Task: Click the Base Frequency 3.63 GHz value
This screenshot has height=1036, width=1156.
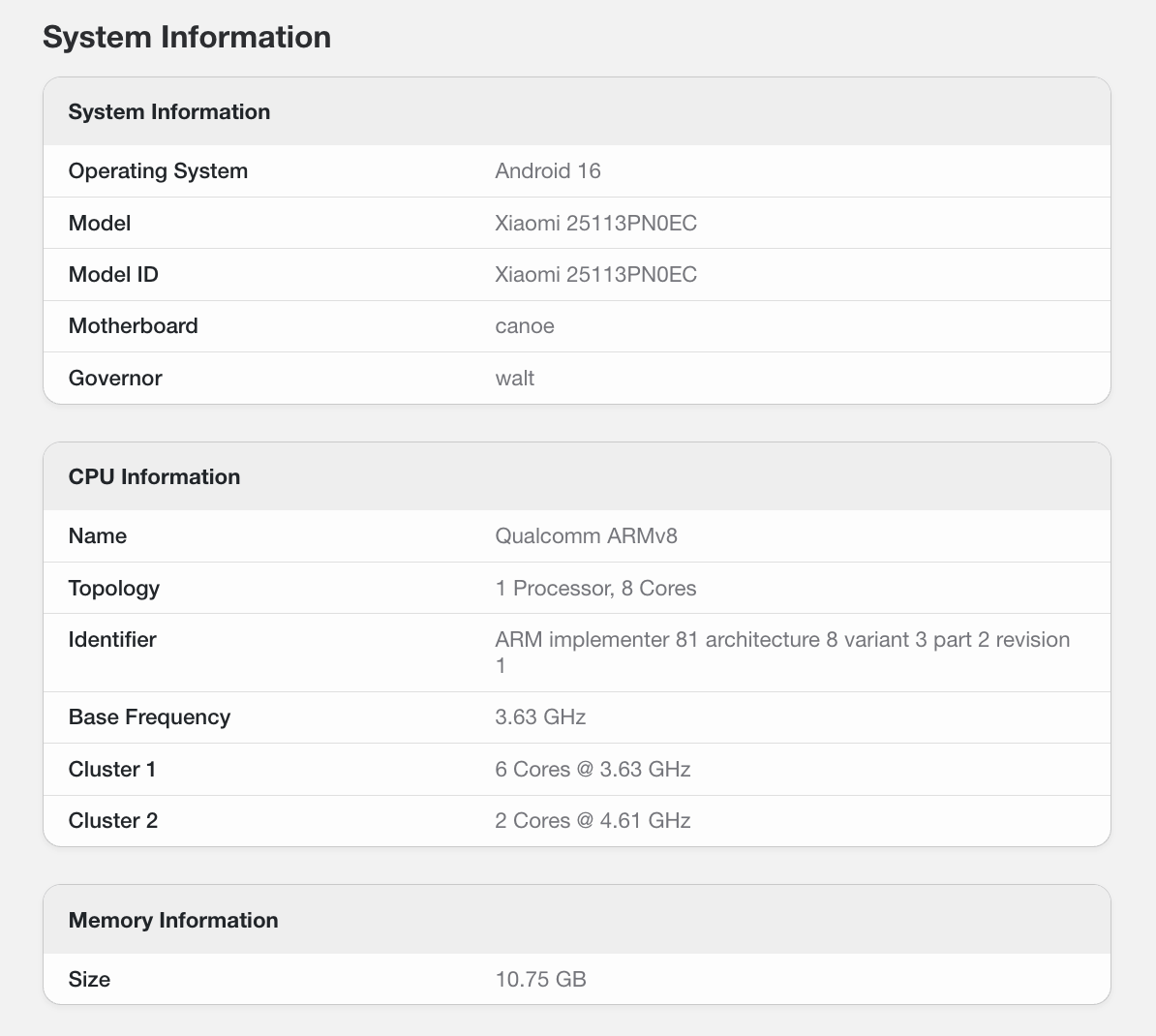Action: click(540, 717)
